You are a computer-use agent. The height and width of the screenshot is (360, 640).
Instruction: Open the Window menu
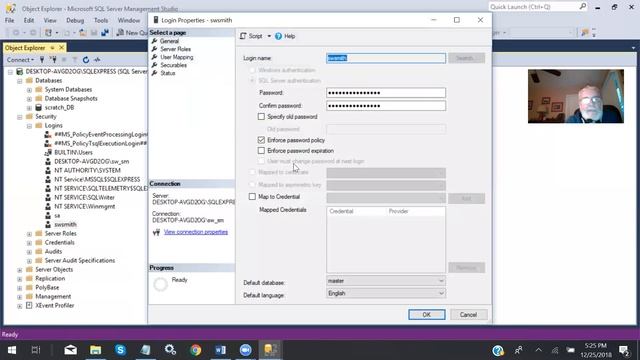tap(129, 20)
